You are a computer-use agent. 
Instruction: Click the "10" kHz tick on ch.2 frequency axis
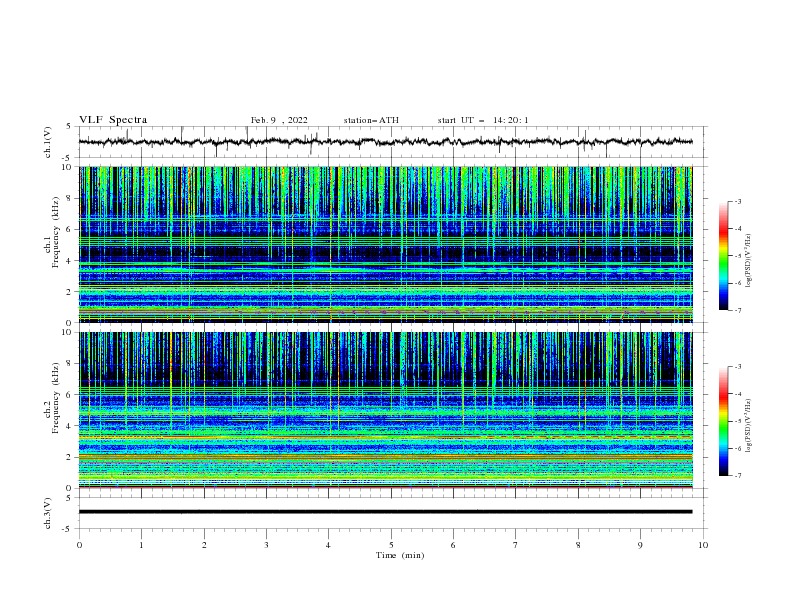[67, 332]
